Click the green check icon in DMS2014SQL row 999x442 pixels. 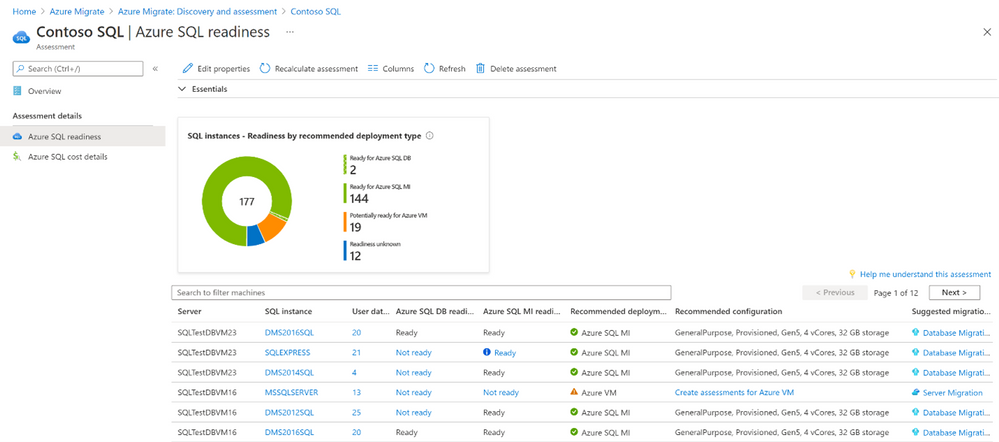[574, 372]
